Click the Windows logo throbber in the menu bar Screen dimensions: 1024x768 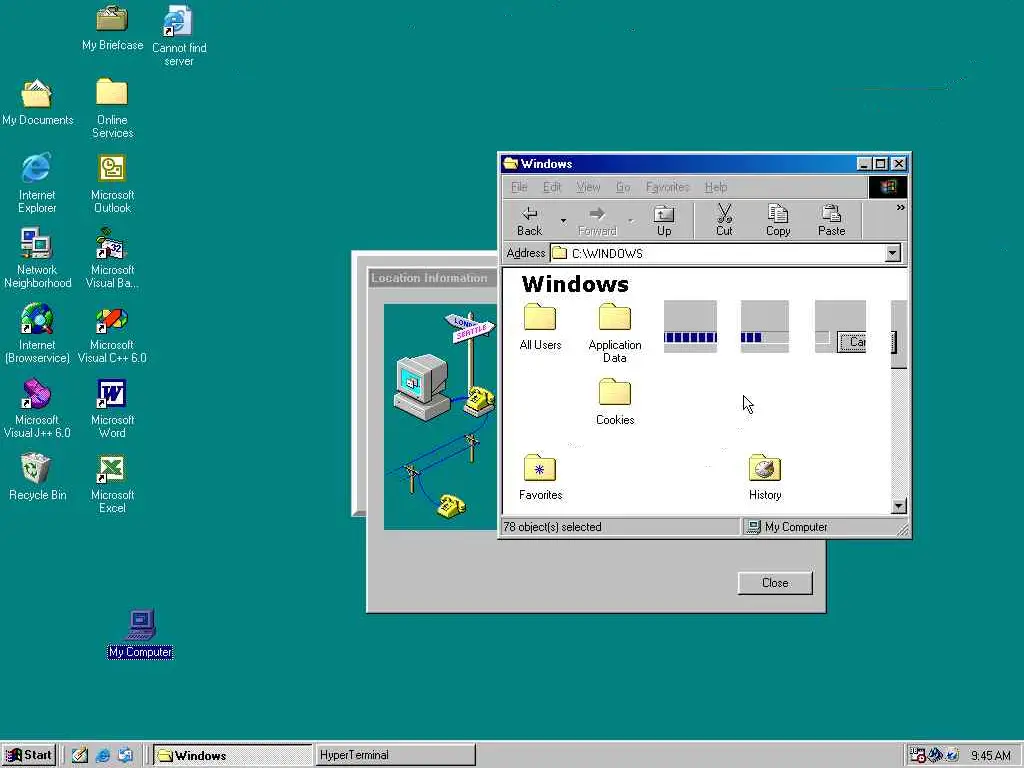point(888,187)
